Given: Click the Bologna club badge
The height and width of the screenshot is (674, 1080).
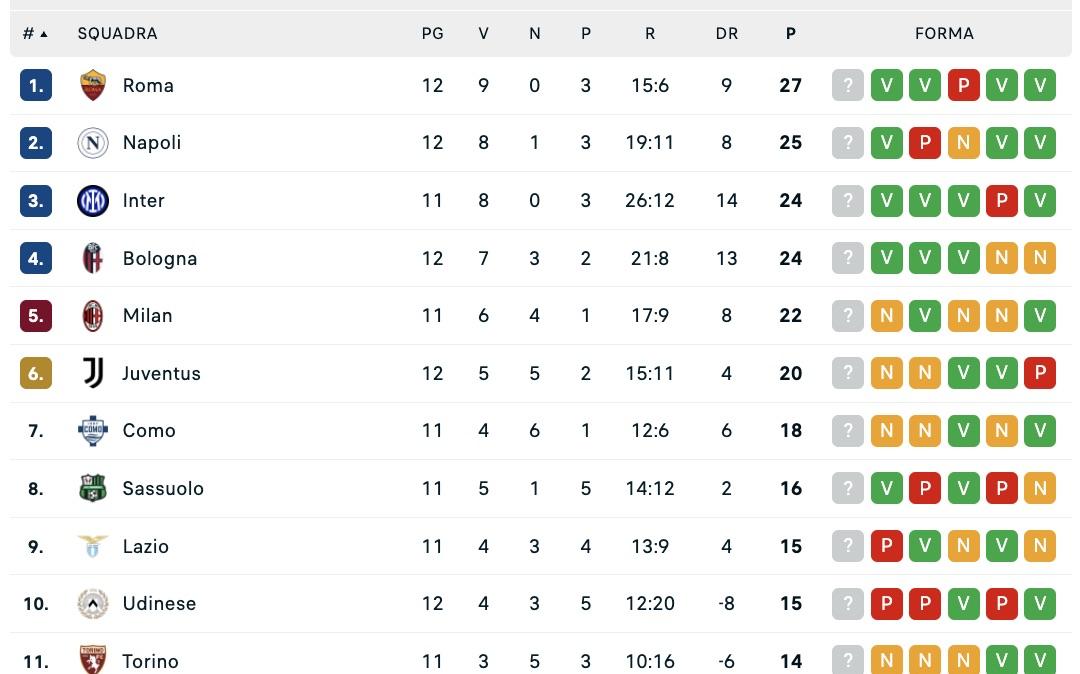Looking at the screenshot, I should point(92,258).
